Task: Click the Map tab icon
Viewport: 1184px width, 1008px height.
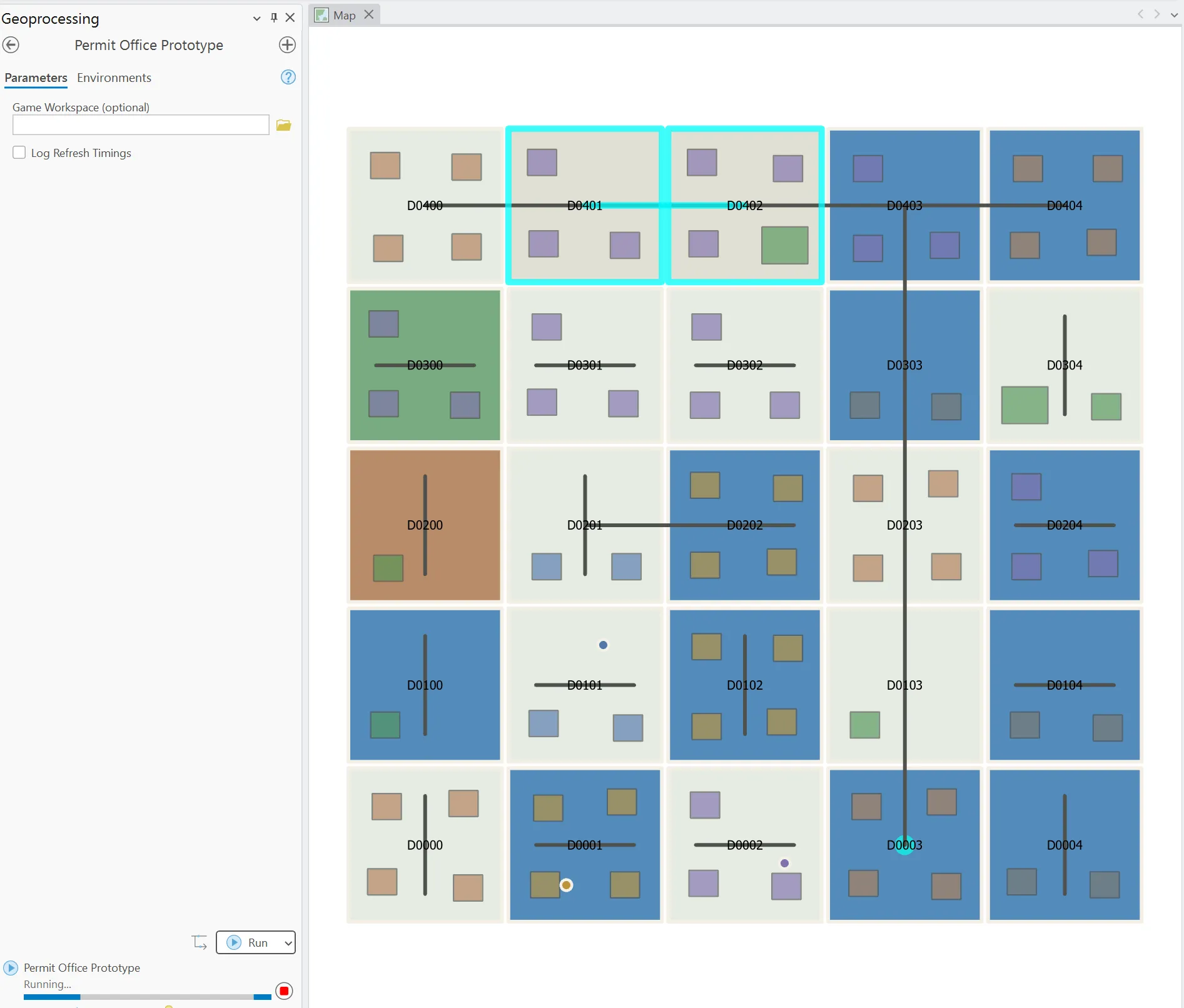Action: tap(321, 15)
